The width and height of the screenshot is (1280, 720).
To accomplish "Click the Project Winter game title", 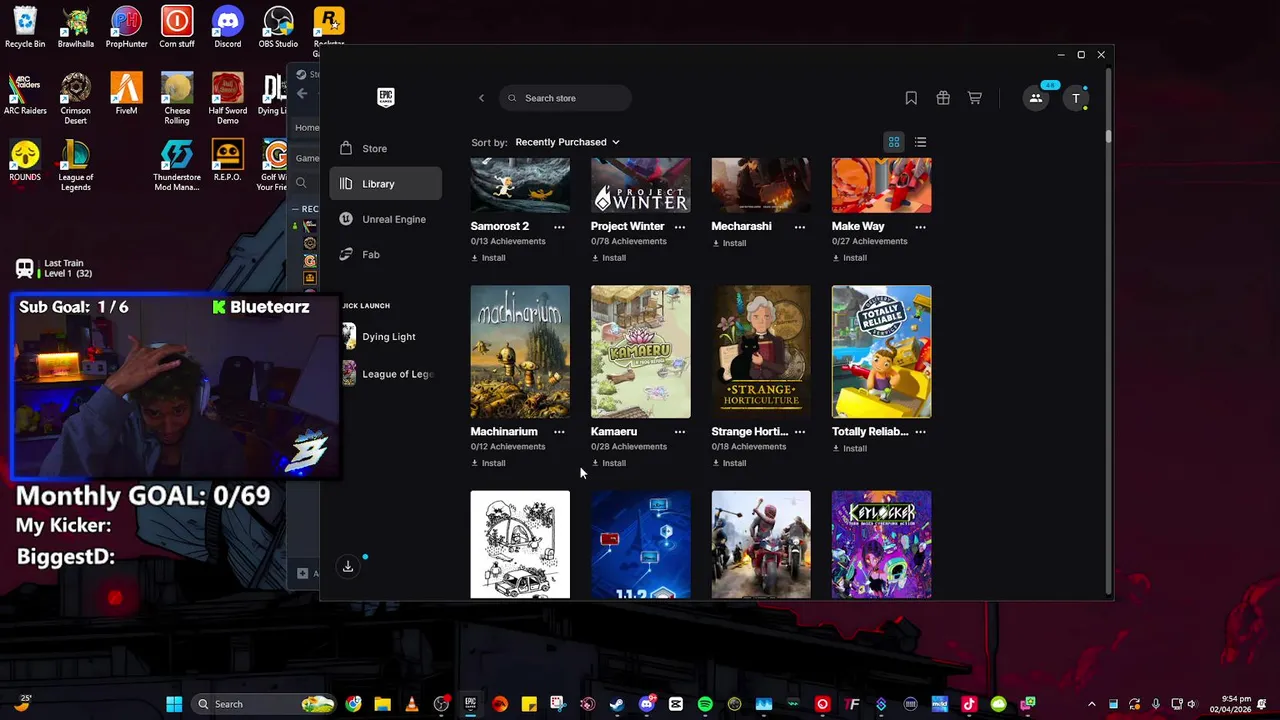I will [x=627, y=227].
